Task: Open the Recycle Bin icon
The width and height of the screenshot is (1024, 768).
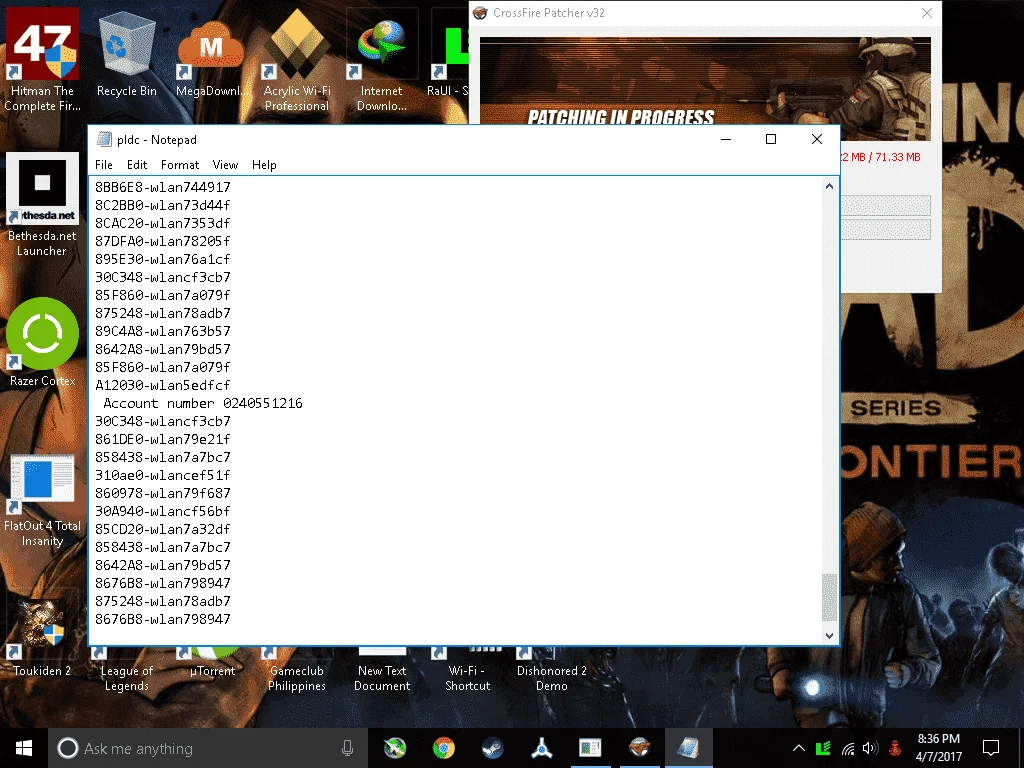Action: click(127, 56)
